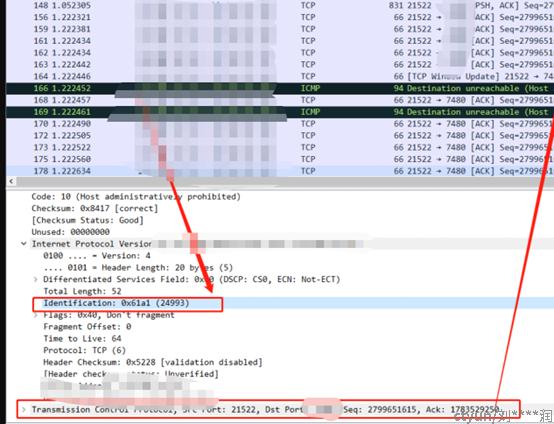The image size is (554, 424).
Task: Select ICMP packet number 169
Action: coord(280,112)
